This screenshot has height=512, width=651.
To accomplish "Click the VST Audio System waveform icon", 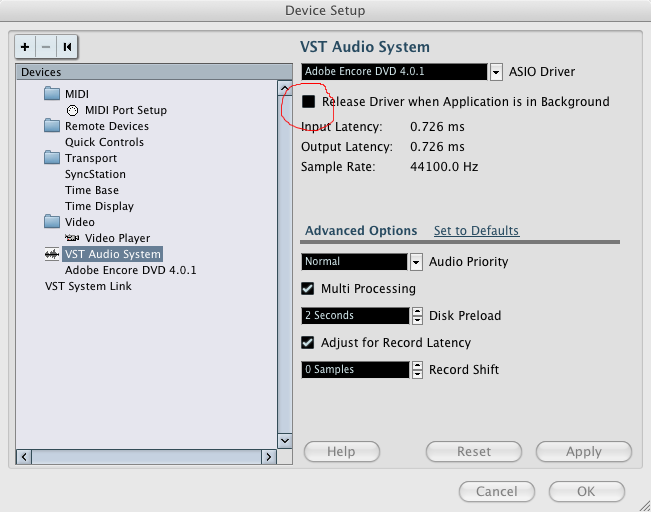I will click(52, 254).
